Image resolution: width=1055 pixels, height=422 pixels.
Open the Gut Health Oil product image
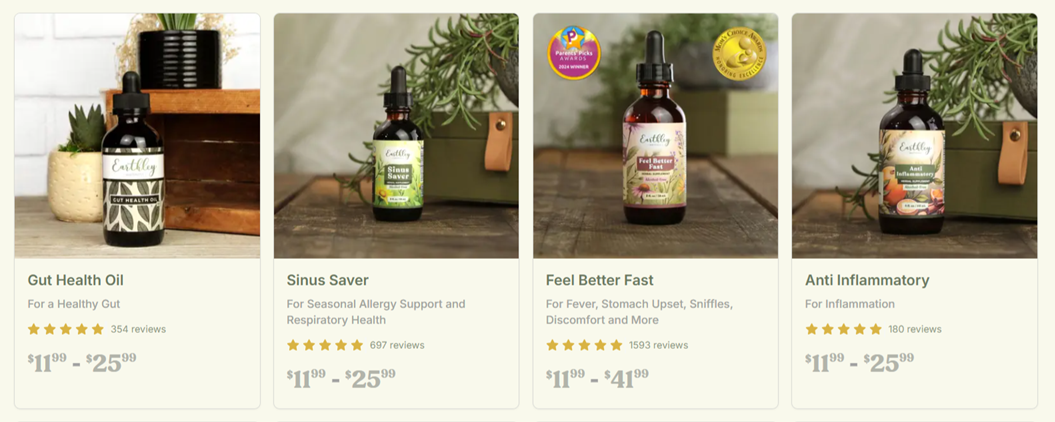coord(137,136)
